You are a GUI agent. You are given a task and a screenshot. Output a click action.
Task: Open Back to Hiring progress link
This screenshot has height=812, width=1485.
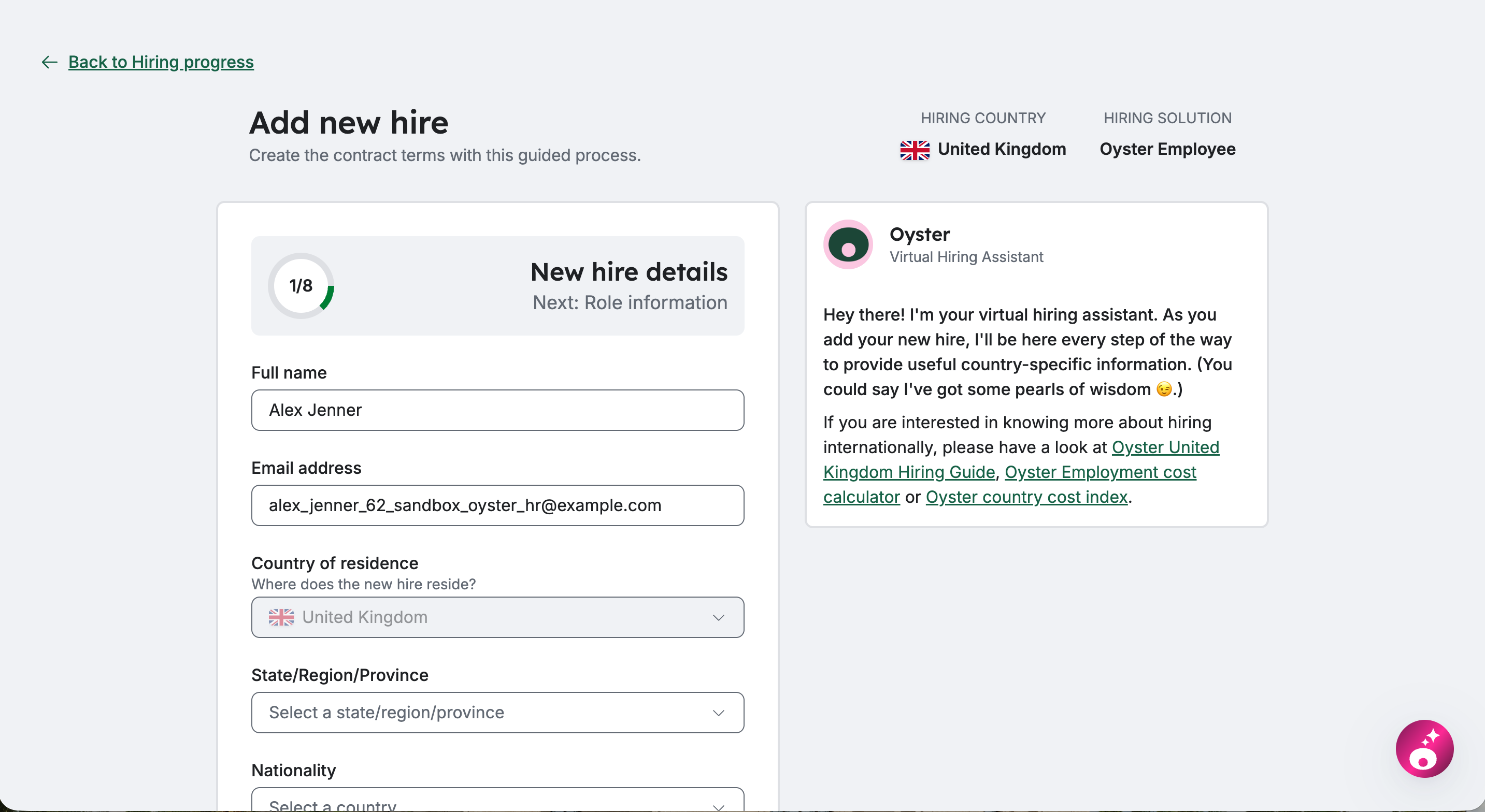tap(161, 62)
